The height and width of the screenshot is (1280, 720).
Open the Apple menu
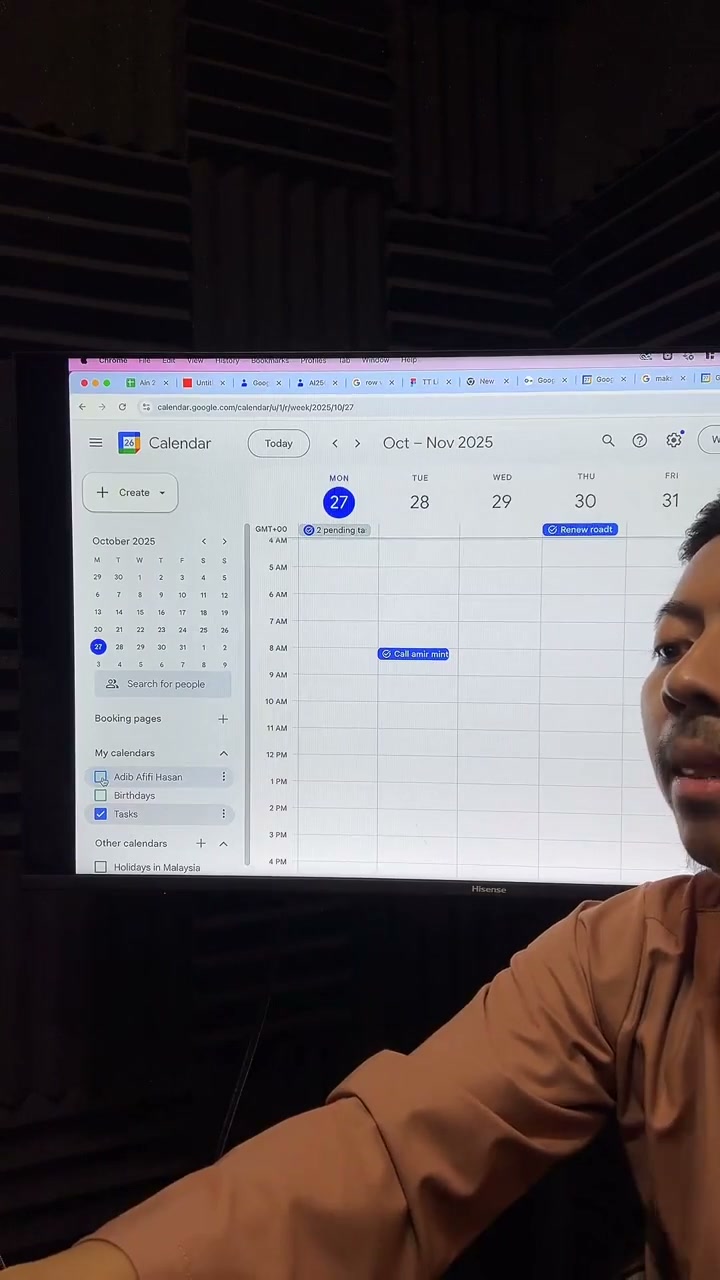click(x=83, y=361)
